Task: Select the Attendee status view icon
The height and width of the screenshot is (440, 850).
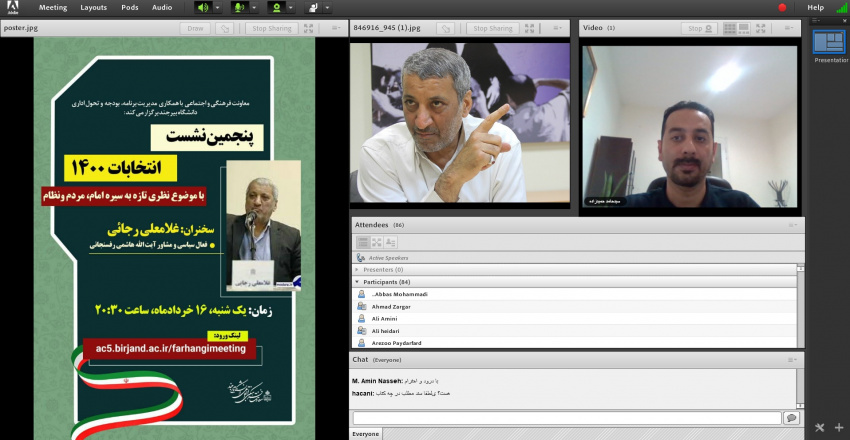Action: click(x=390, y=242)
